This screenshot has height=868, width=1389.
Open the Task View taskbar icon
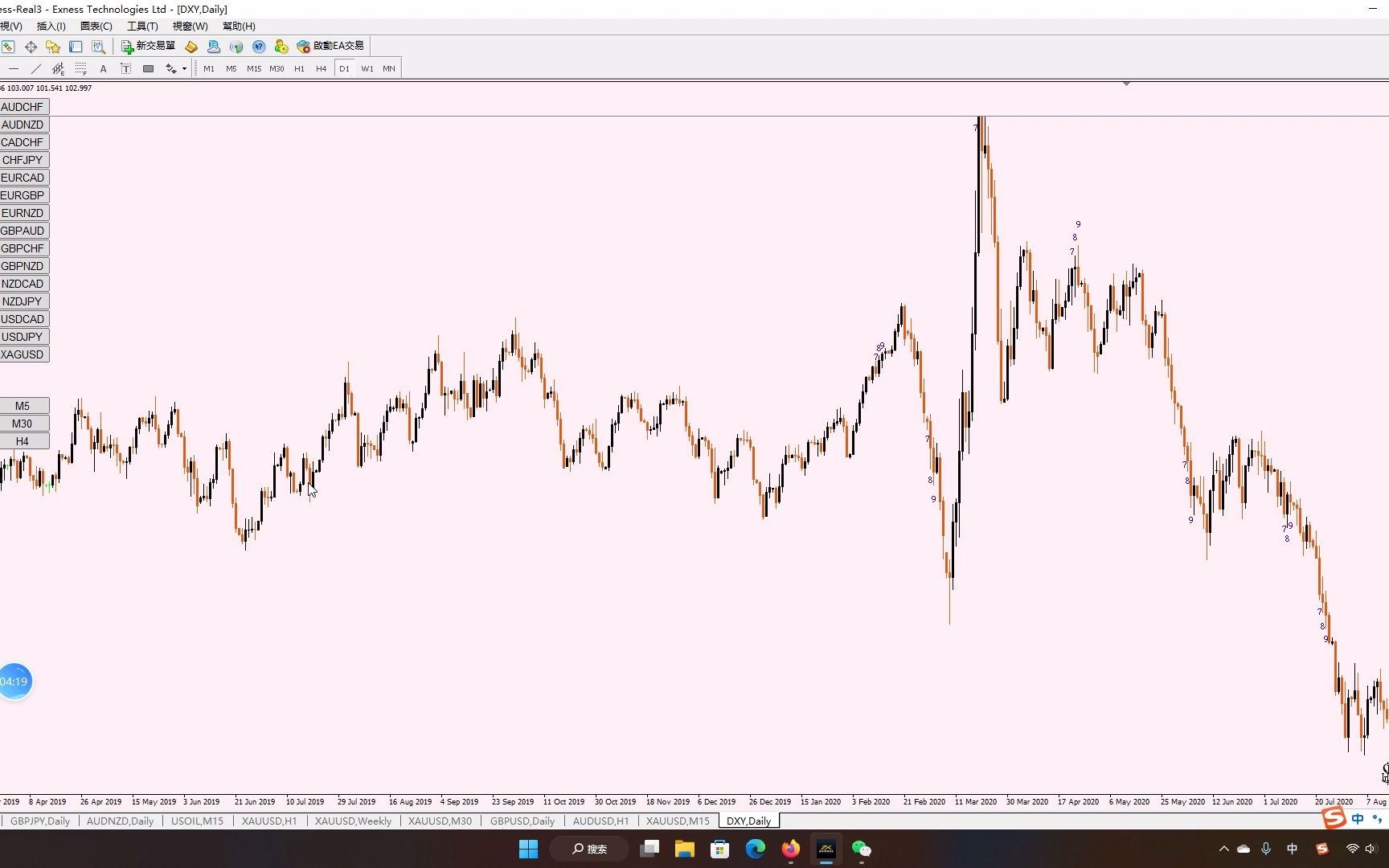649,849
